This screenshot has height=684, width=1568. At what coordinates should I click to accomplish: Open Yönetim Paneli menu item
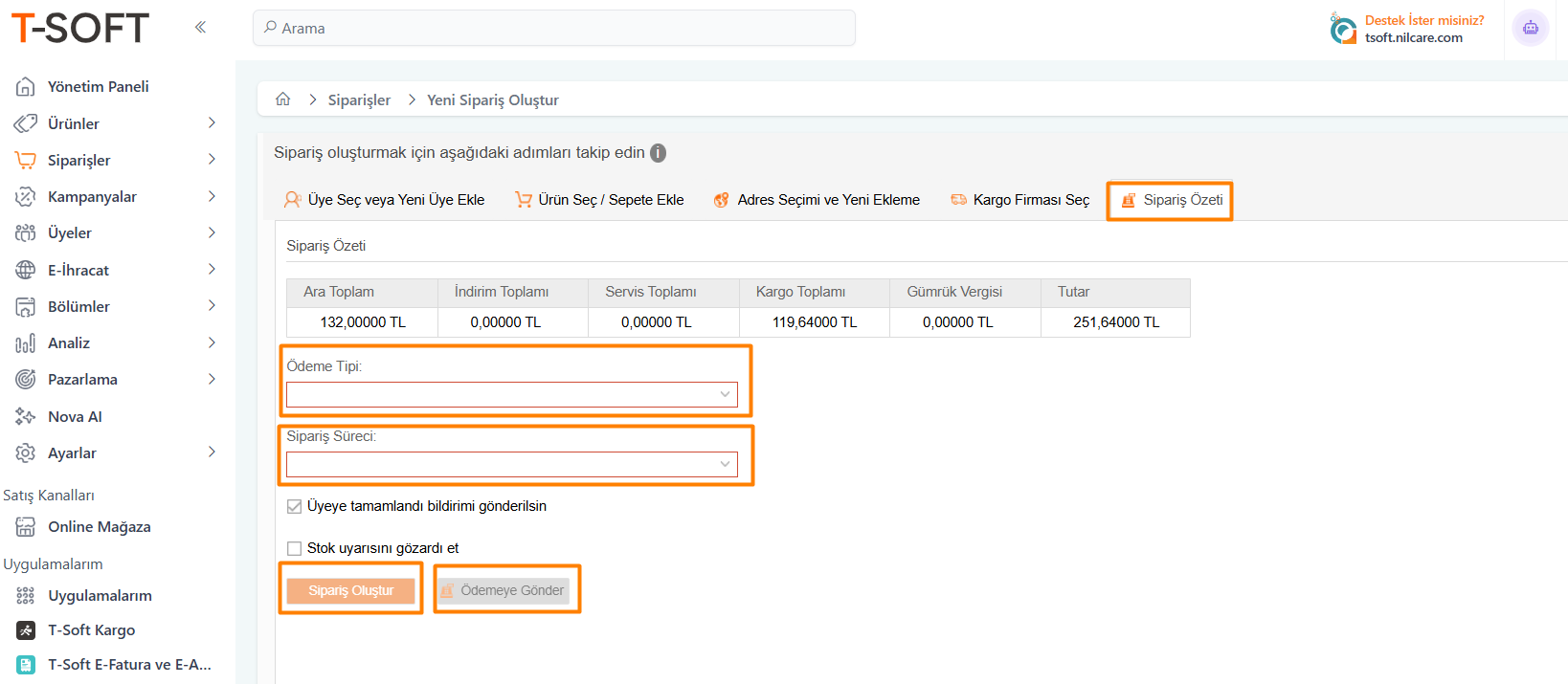[99, 87]
